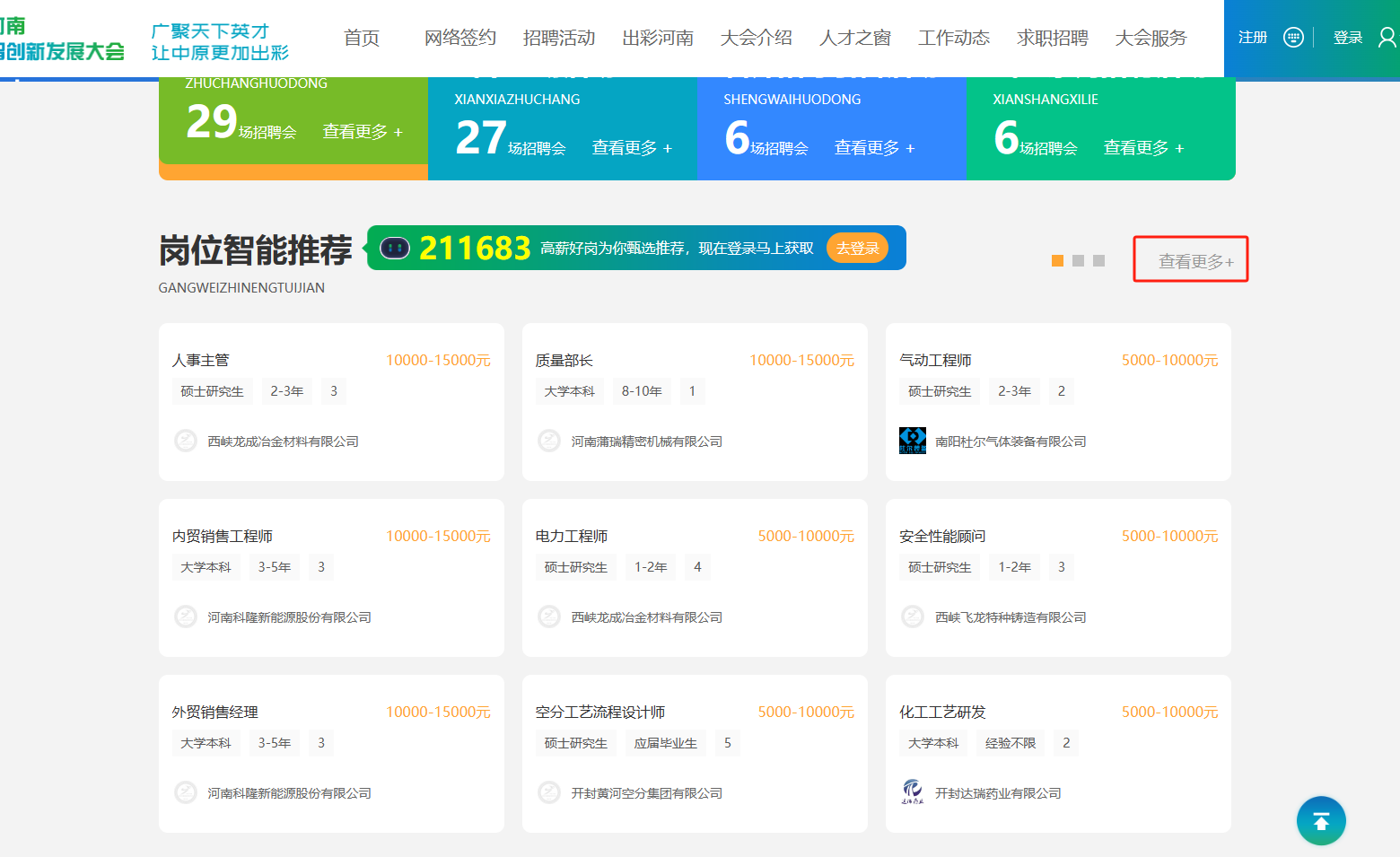The image size is (1400, 857).
Task: Click placeholder logo on 内贸销售工程师 card
Action: tap(186, 617)
